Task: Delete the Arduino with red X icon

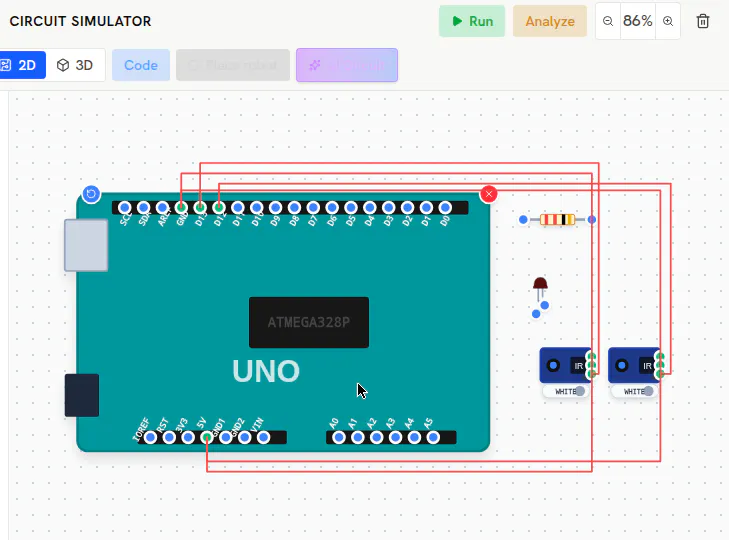Action: point(489,194)
